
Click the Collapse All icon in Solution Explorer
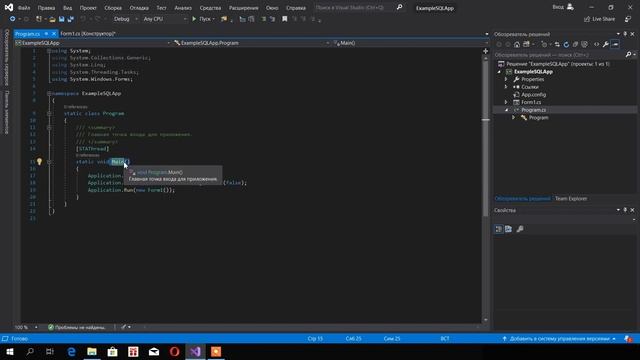(x=575, y=44)
